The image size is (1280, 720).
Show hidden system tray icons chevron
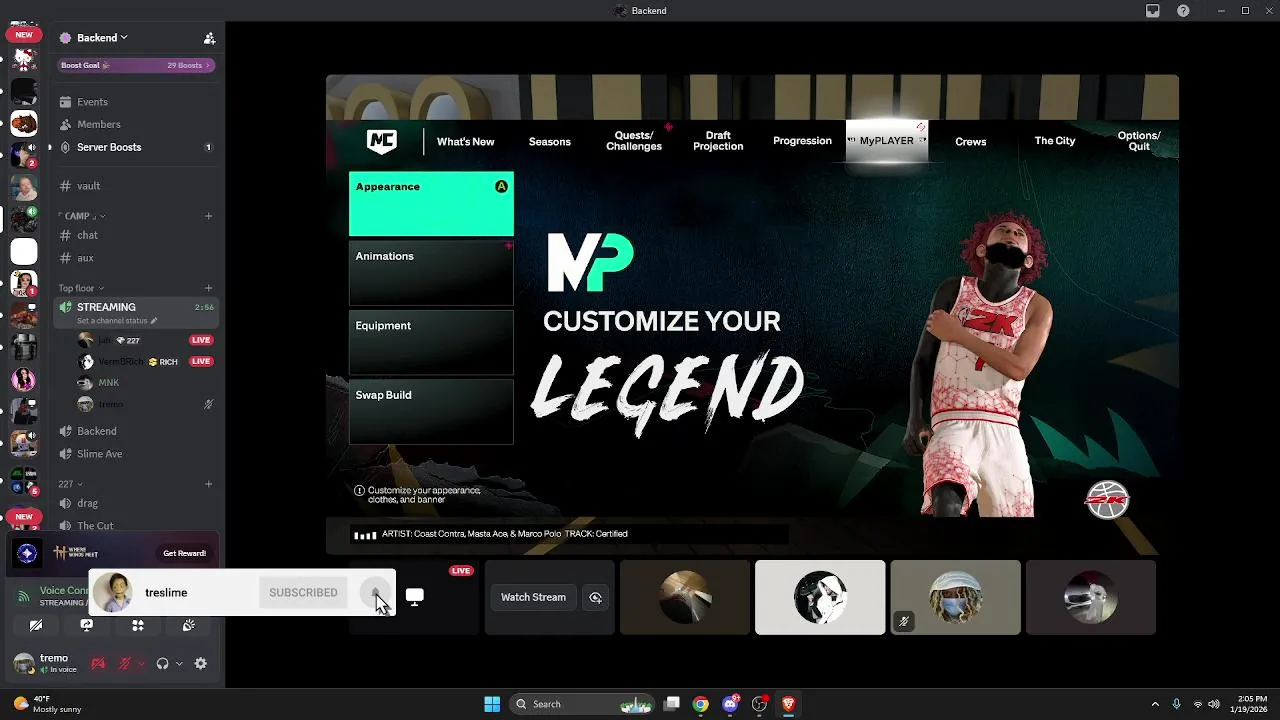click(x=1155, y=704)
